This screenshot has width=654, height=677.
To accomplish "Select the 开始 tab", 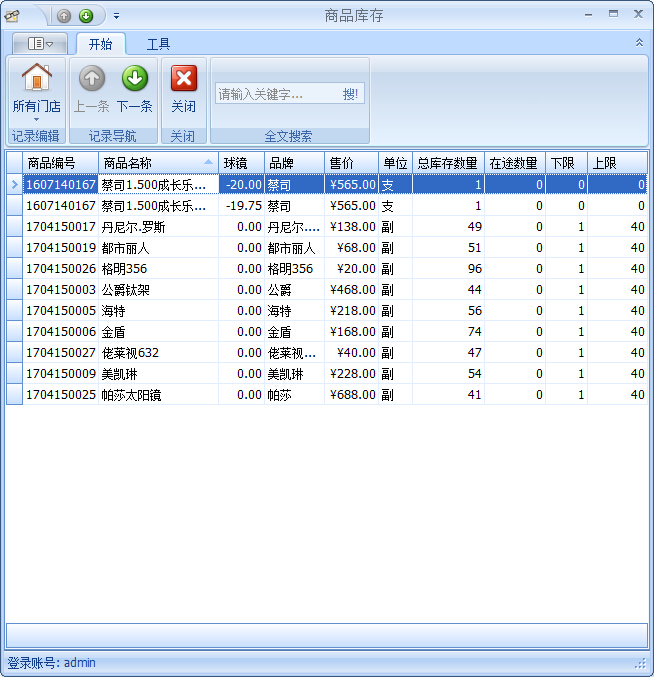I will tap(100, 44).
